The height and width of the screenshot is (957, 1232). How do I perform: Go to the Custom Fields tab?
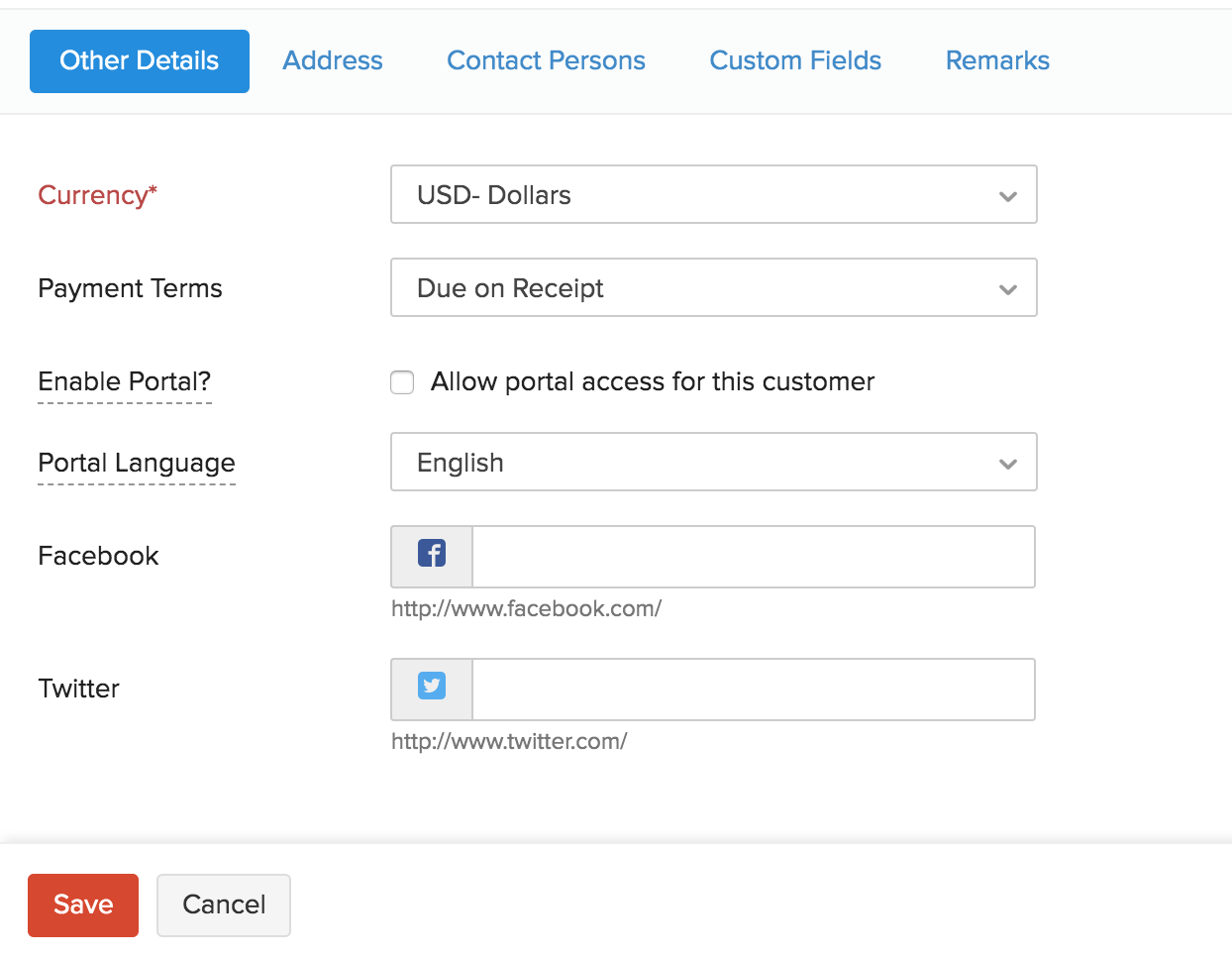795,61
